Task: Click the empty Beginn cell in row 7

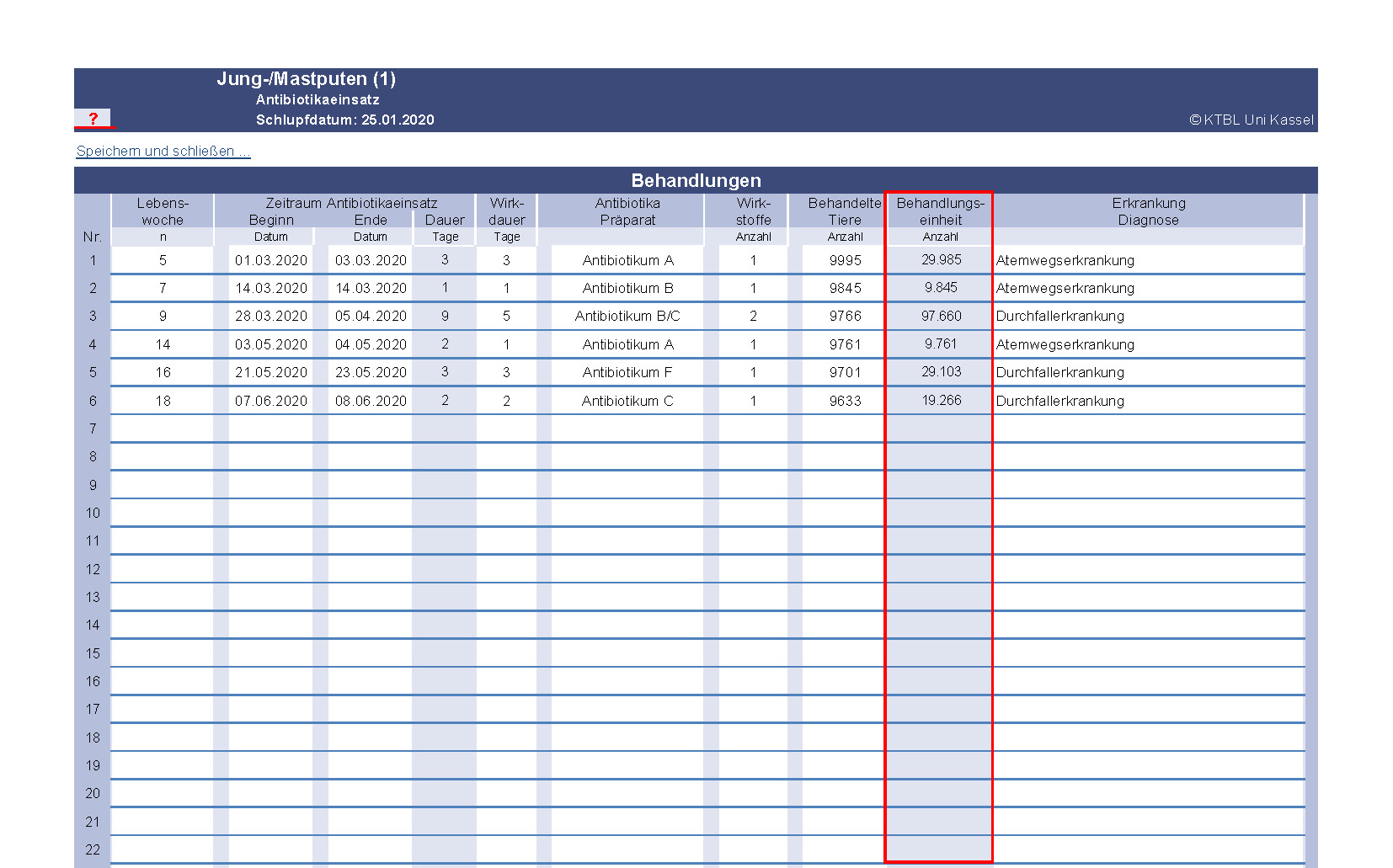Action: tap(270, 429)
